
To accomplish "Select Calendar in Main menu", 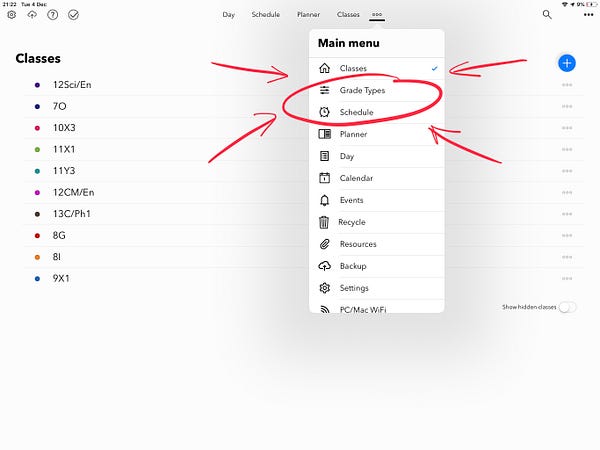I will click(377, 178).
